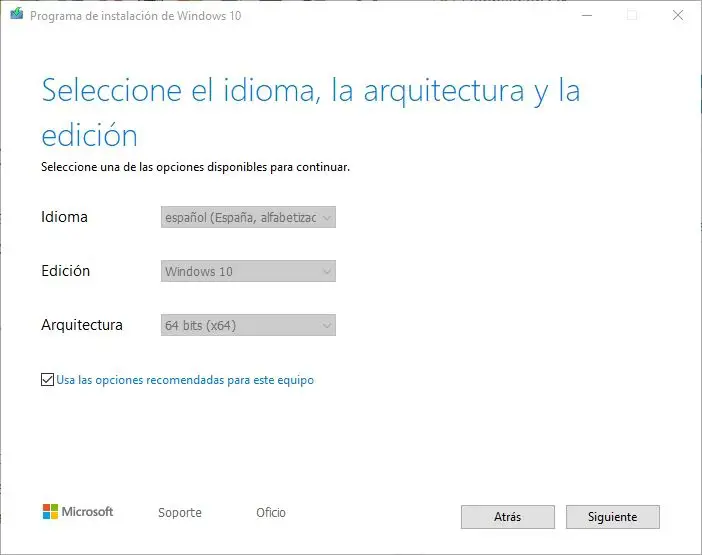This screenshot has width=702, height=555.
Task: Open the Idioma language dropdown
Action: click(247, 217)
